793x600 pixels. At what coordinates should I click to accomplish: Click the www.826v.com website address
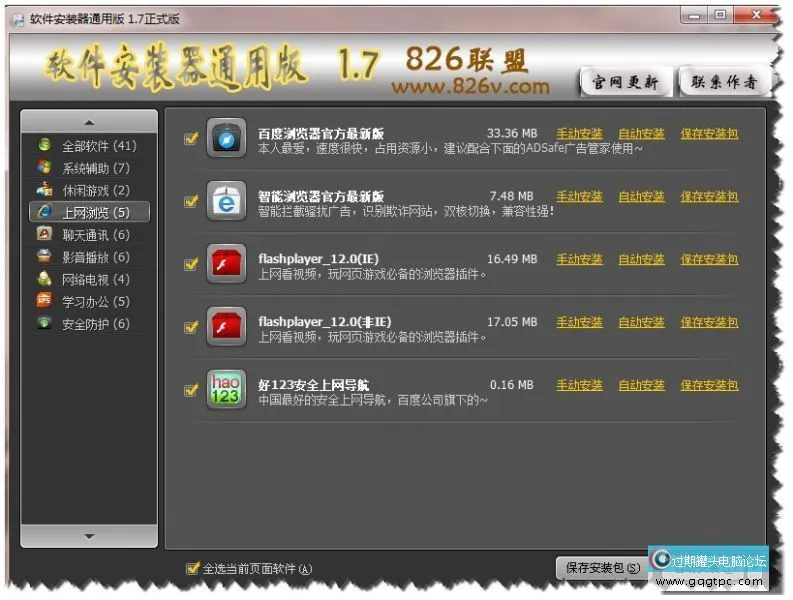click(471, 87)
